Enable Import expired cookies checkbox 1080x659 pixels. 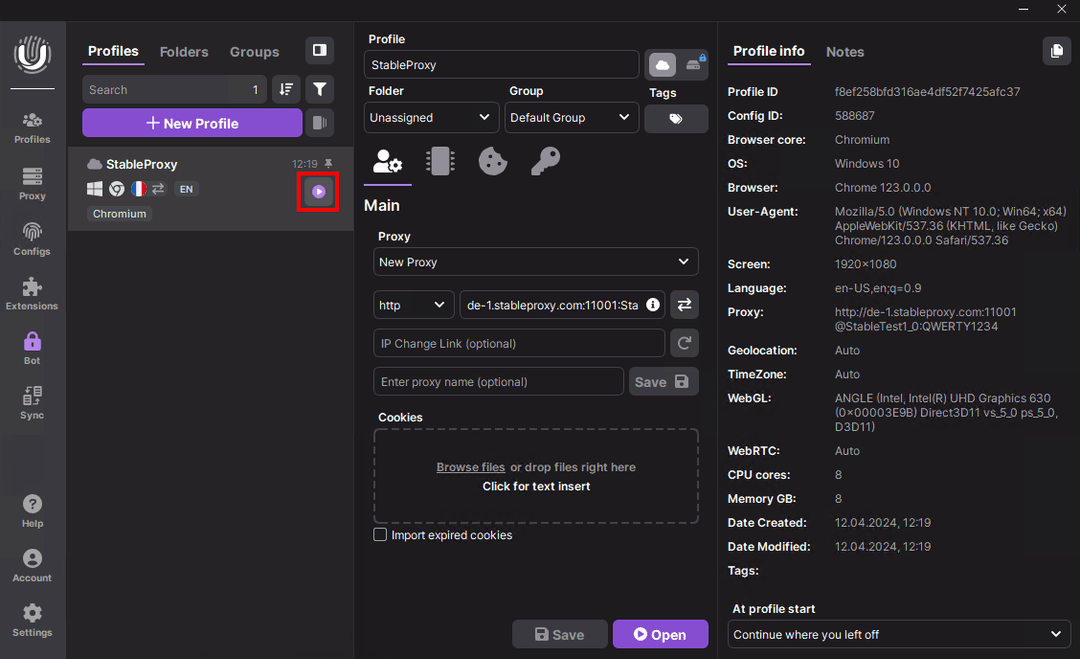pyautogui.click(x=380, y=535)
